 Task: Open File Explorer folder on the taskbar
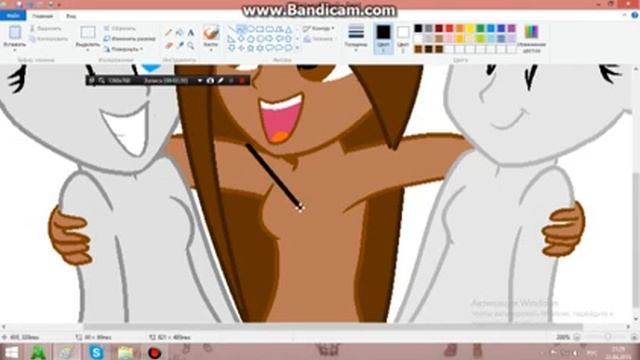pos(125,352)
